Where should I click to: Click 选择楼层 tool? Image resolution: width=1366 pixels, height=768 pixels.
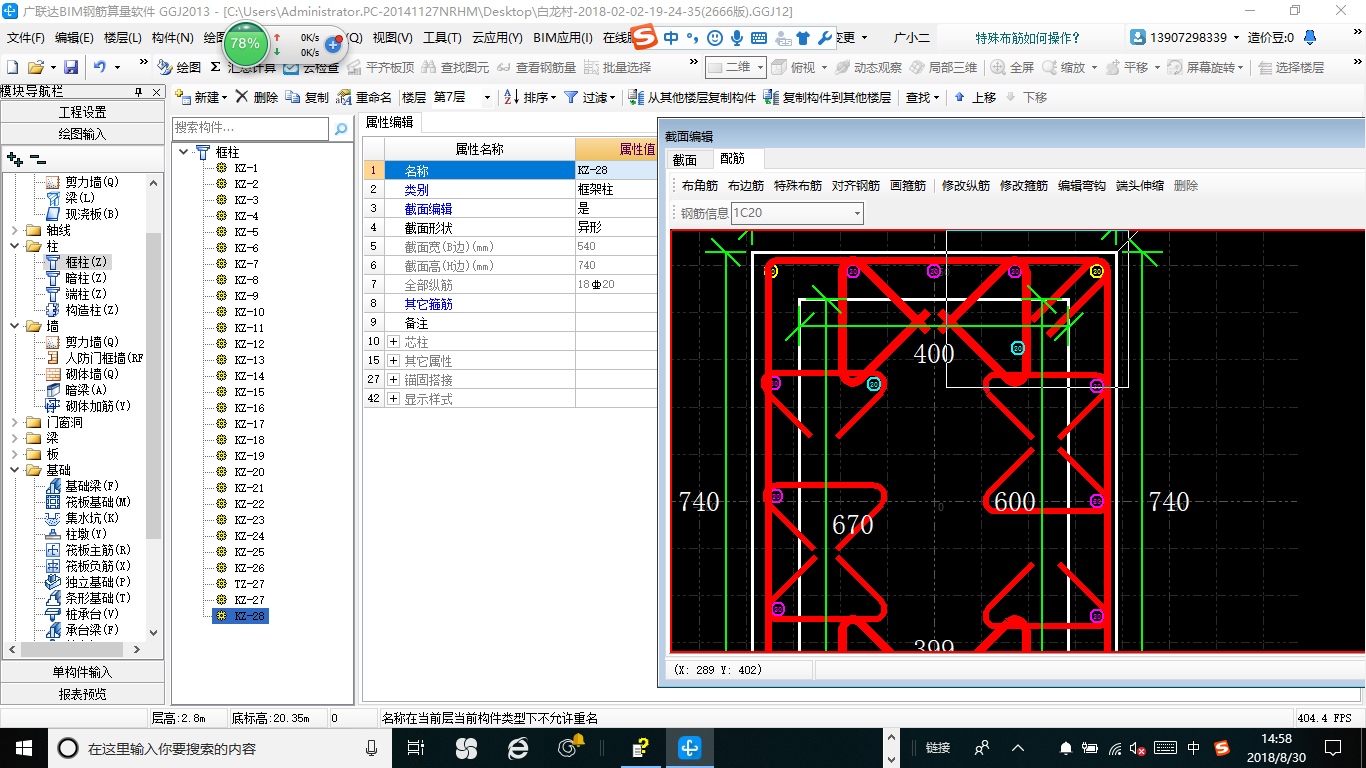point(1291,68)
